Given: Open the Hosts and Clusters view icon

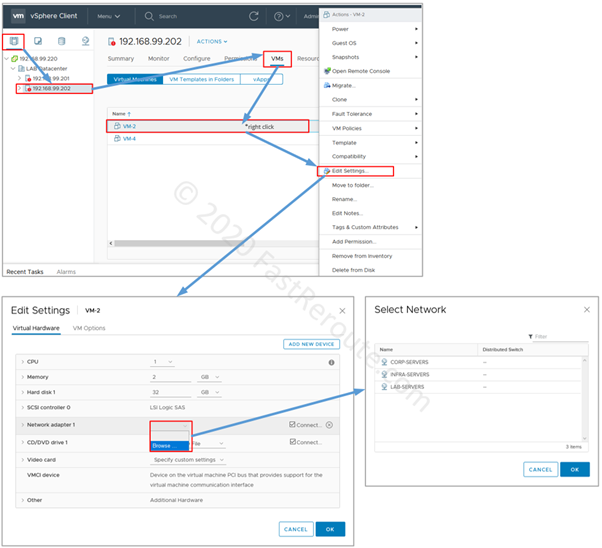Looking at the screenshot, I should tap(14, 41).
